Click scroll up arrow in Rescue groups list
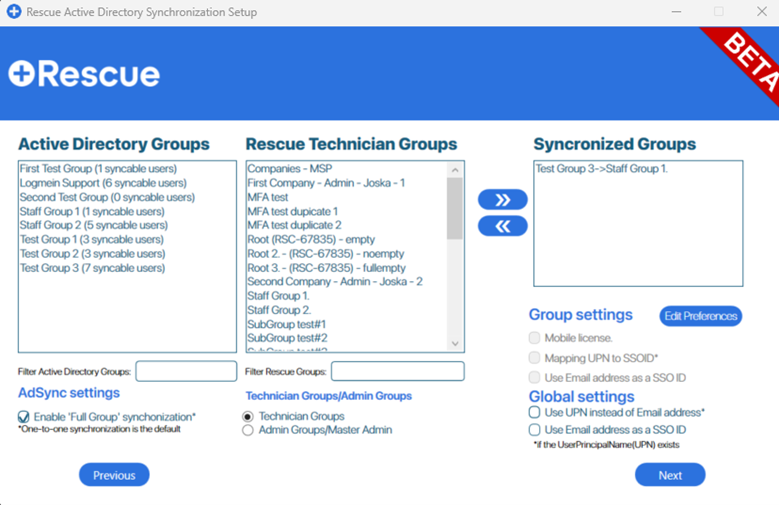Viewport: 779px width, 505px height. [455, 170]
